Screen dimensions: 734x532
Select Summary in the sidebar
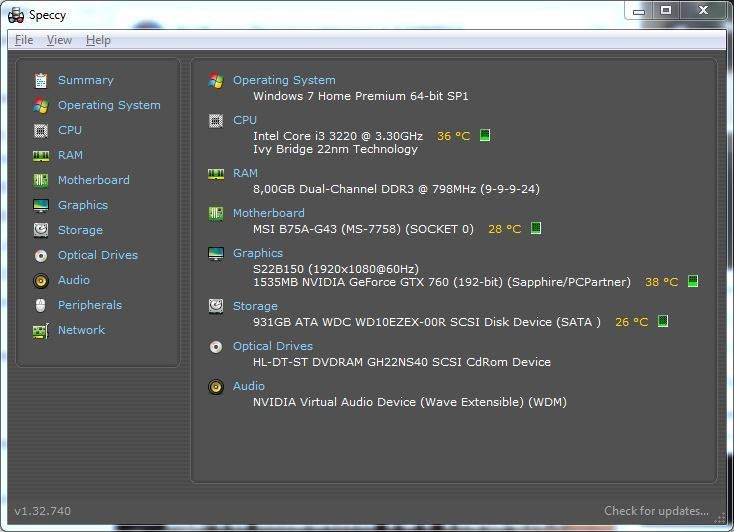(86, 80)
